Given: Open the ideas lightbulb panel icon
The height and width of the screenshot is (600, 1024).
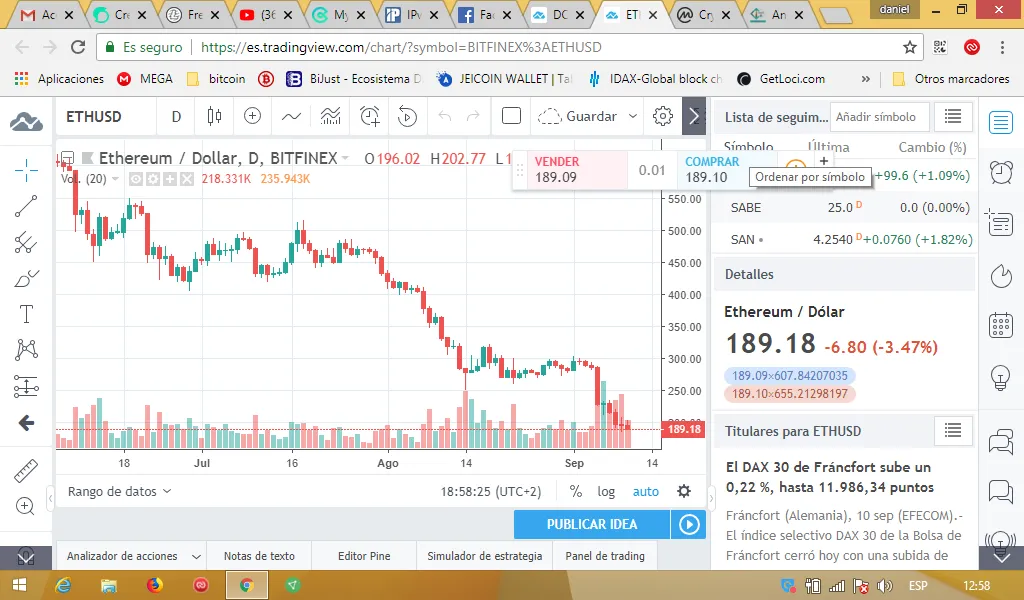Looking at the screenshot, I should pos(1000,377).
